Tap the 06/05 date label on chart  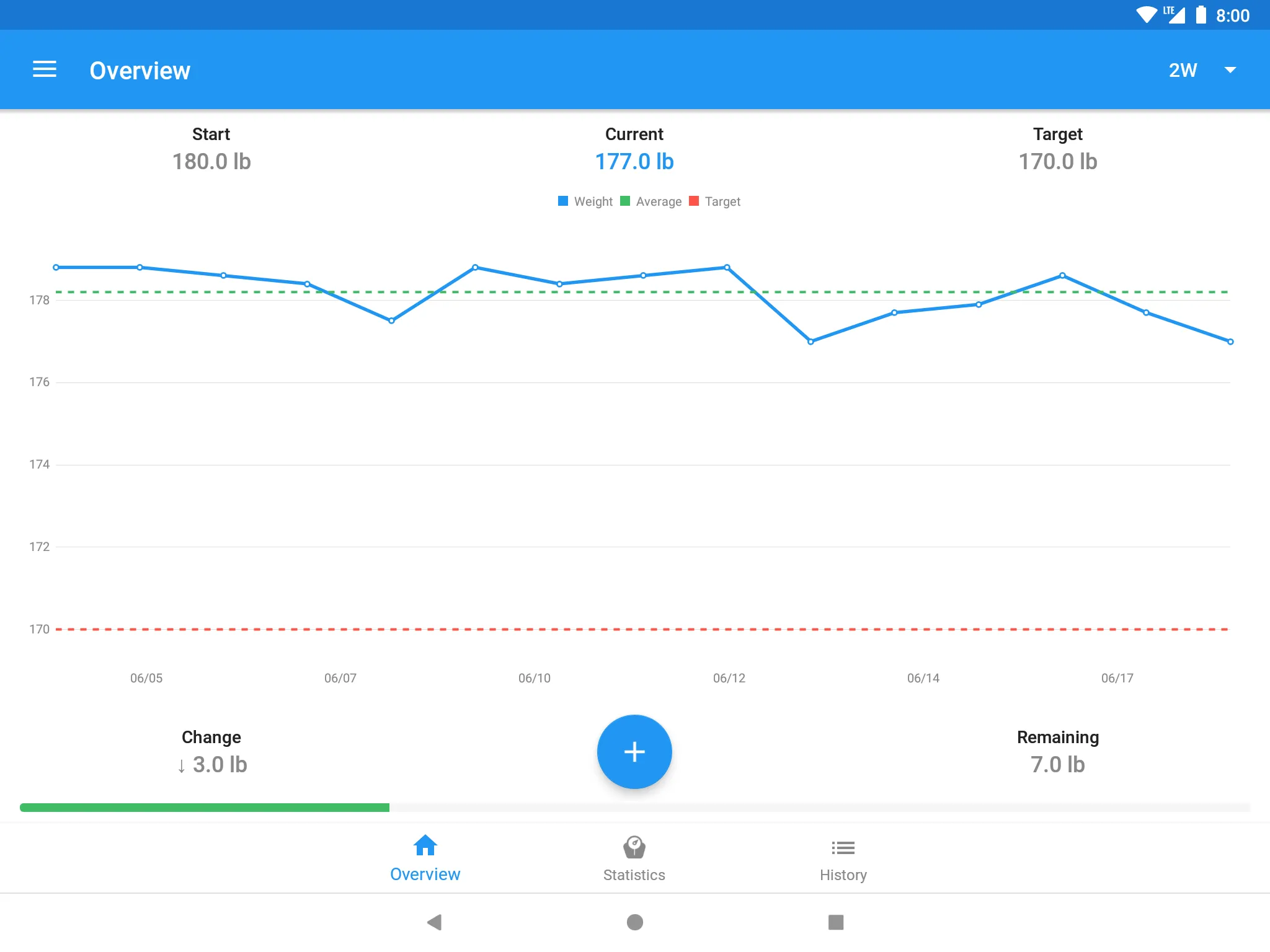148,676
